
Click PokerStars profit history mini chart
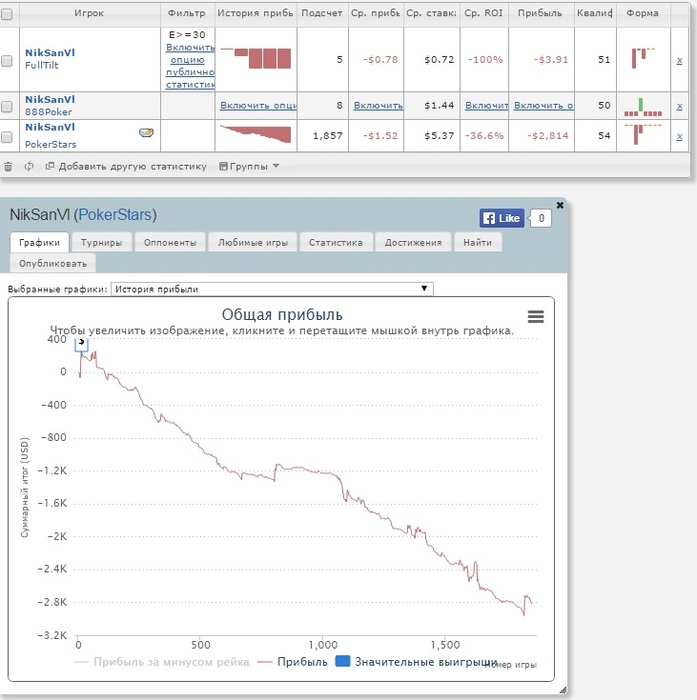click(255, 134)
